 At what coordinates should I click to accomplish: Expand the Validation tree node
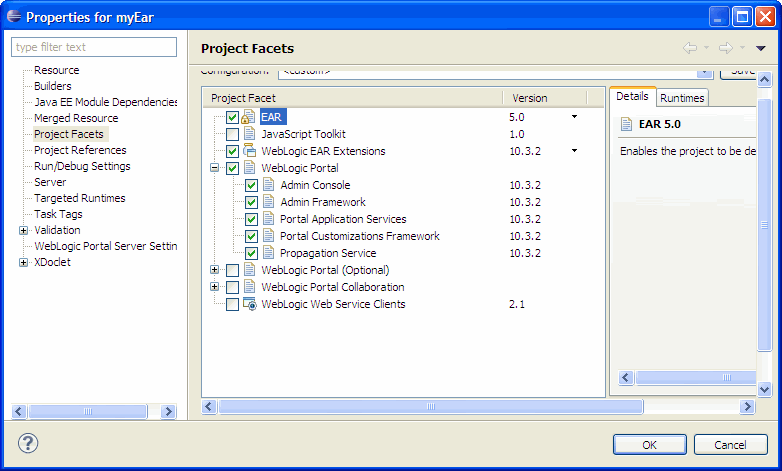point(23,230)
